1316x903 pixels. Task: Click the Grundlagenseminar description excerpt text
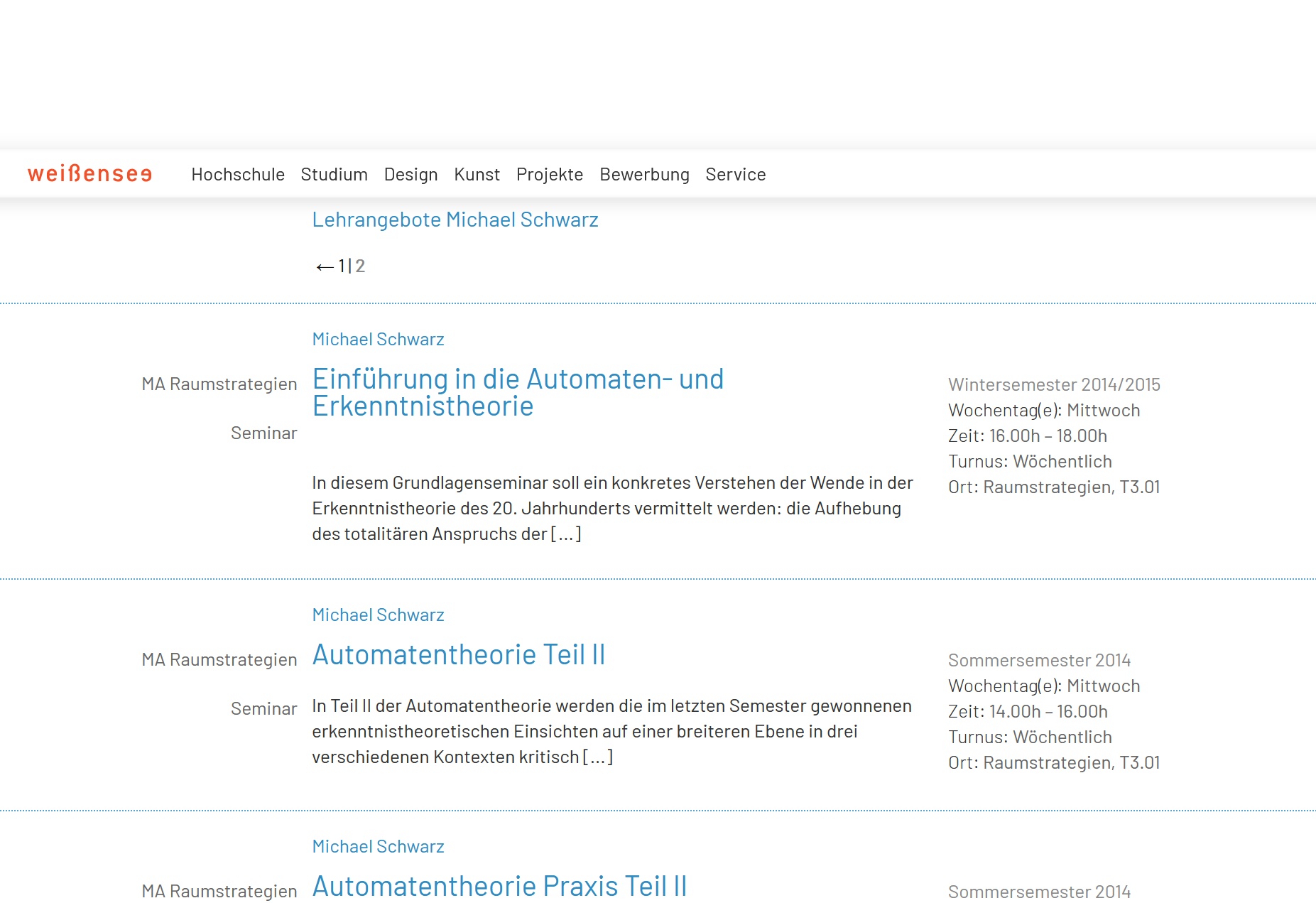point(611,509)
